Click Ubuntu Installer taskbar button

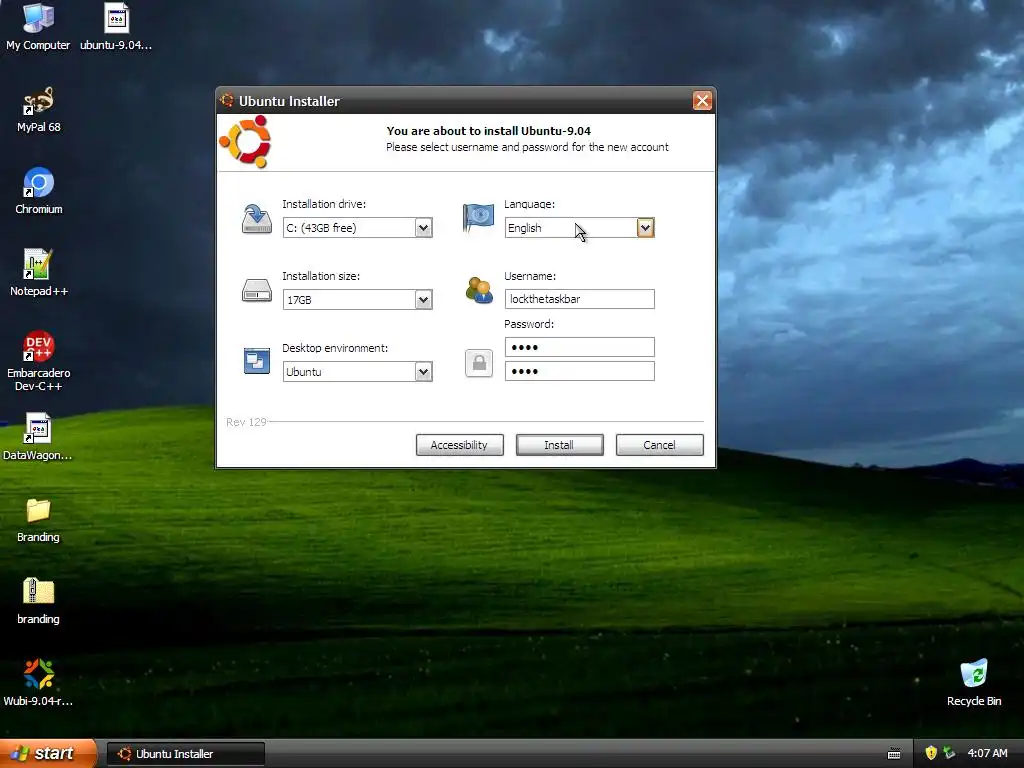[x=186, y=754]
